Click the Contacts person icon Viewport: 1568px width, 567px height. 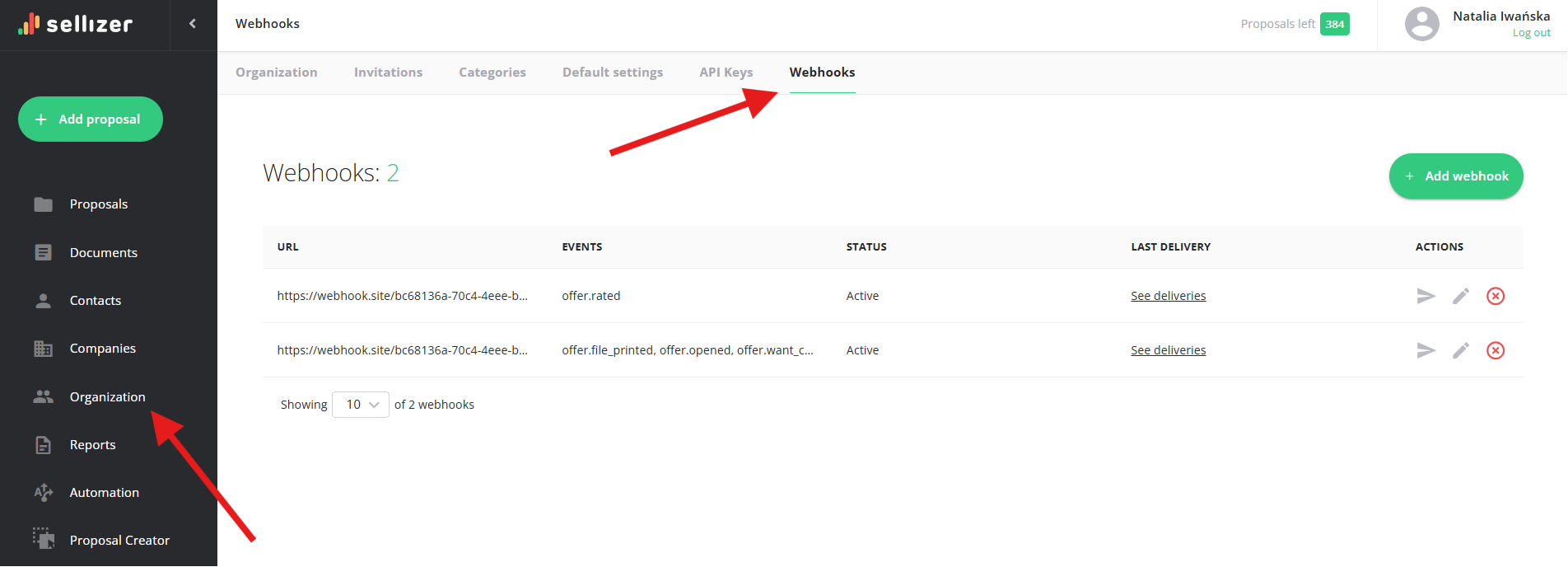click(x=44, y=301)
